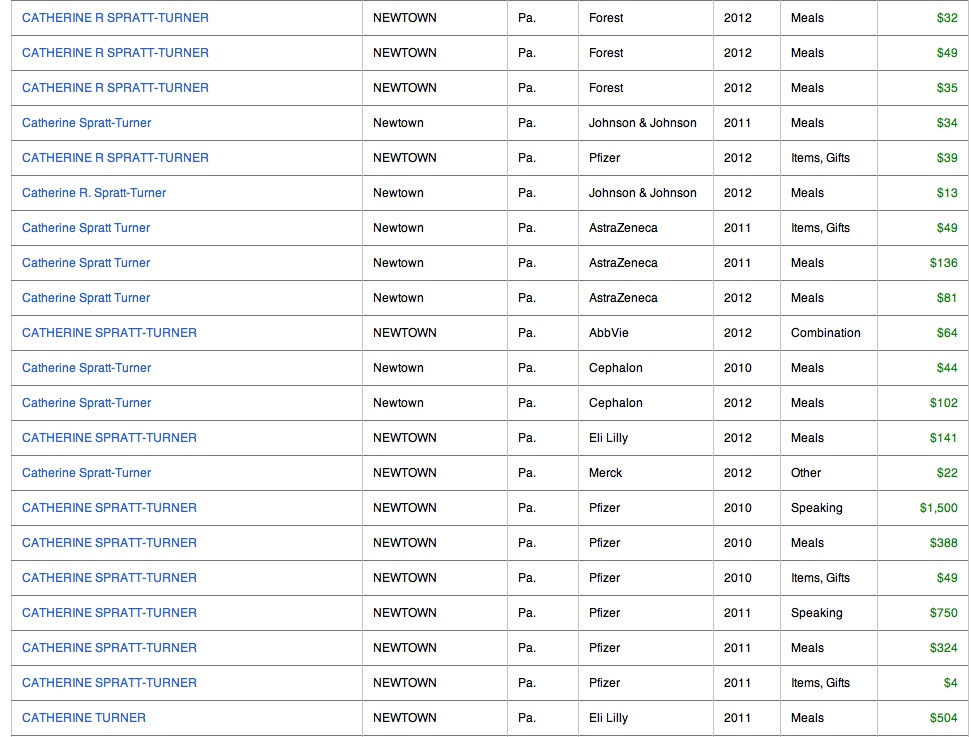Select the $141 amount cell
973x737 pixels.
pyautogui.click(x=922, y=437)
